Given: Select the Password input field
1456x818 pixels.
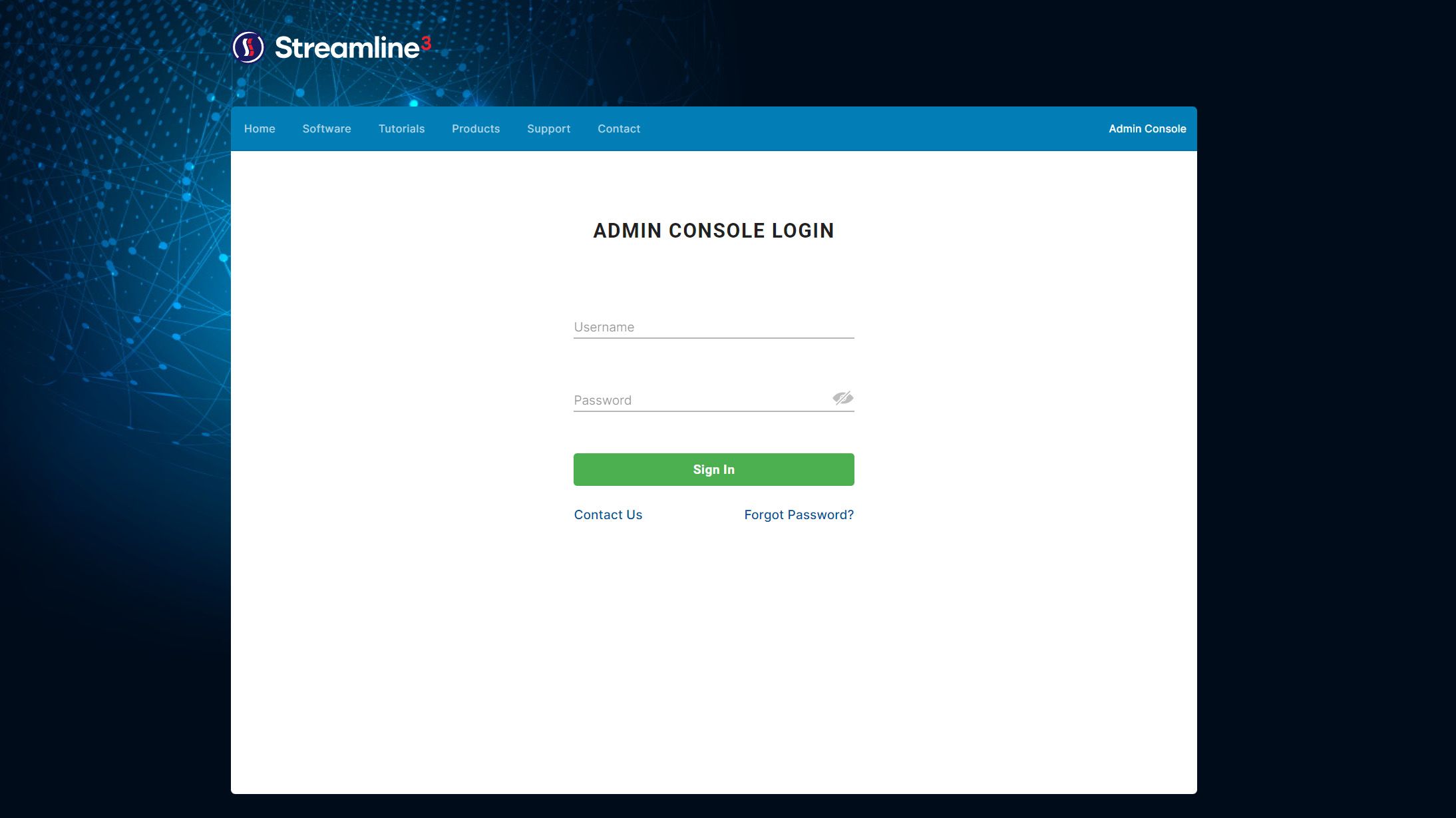Looking at the screenshot, I should tap(714, 399).
